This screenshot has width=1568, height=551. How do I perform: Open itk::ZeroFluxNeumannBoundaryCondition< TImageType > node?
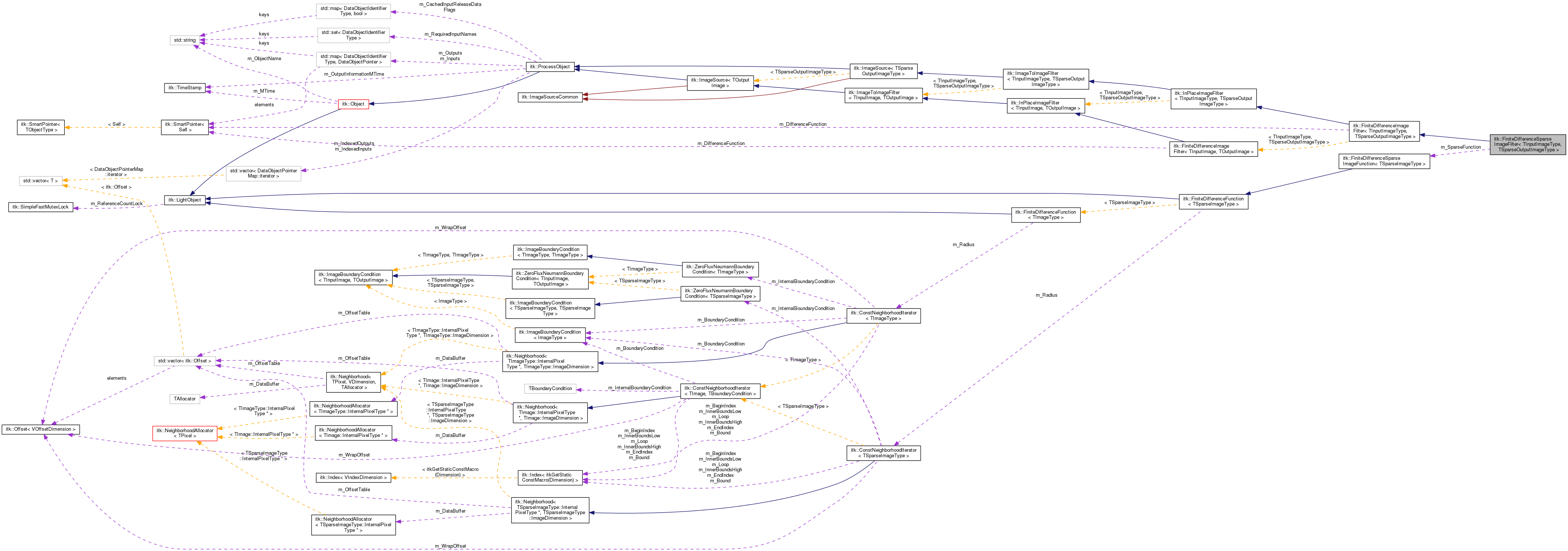pyautogui.click(x=720, y=269)
